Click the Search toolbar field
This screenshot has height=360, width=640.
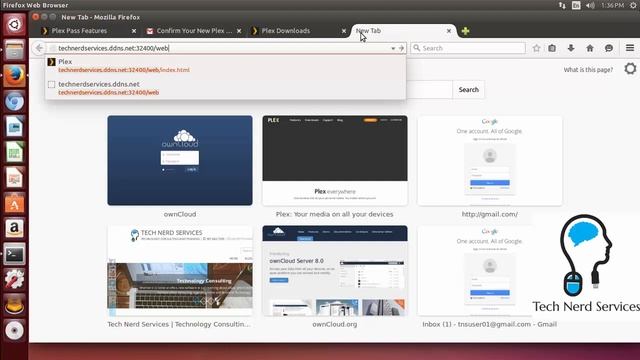pos(468,48)
